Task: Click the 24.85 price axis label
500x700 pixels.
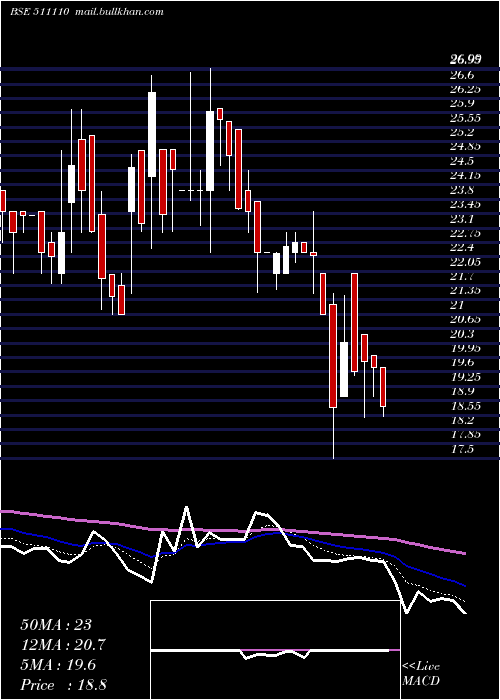Action: 465,146
